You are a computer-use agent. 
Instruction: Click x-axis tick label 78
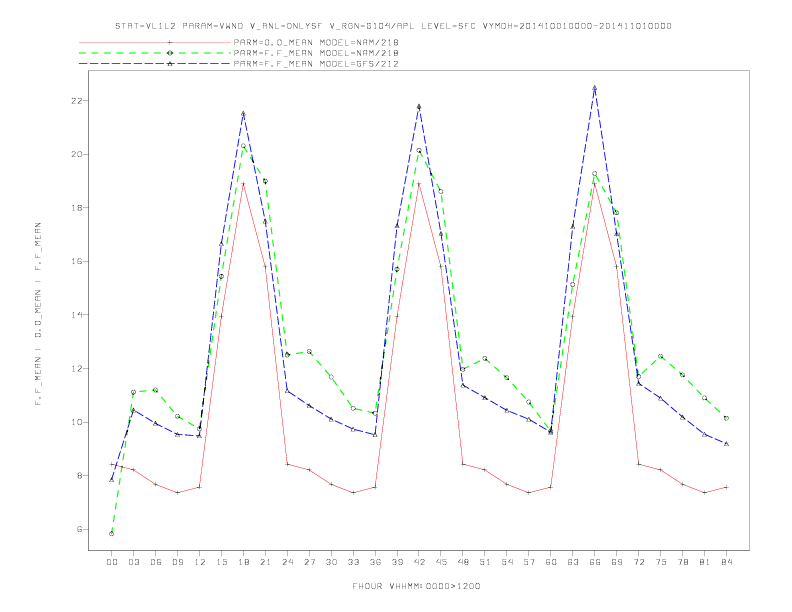click(683, 562)
